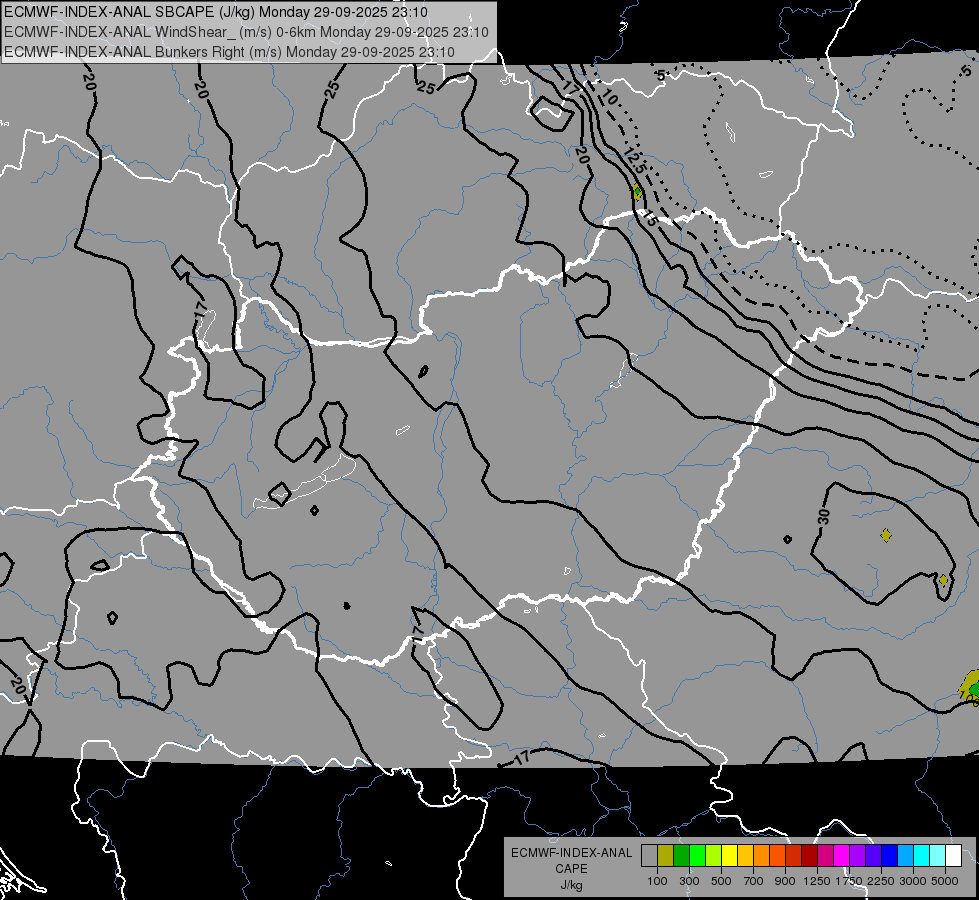979x900 pixels.
Task: Click the ECMWF-INDEX-ANAL legend title
Action: click(571, 853)
